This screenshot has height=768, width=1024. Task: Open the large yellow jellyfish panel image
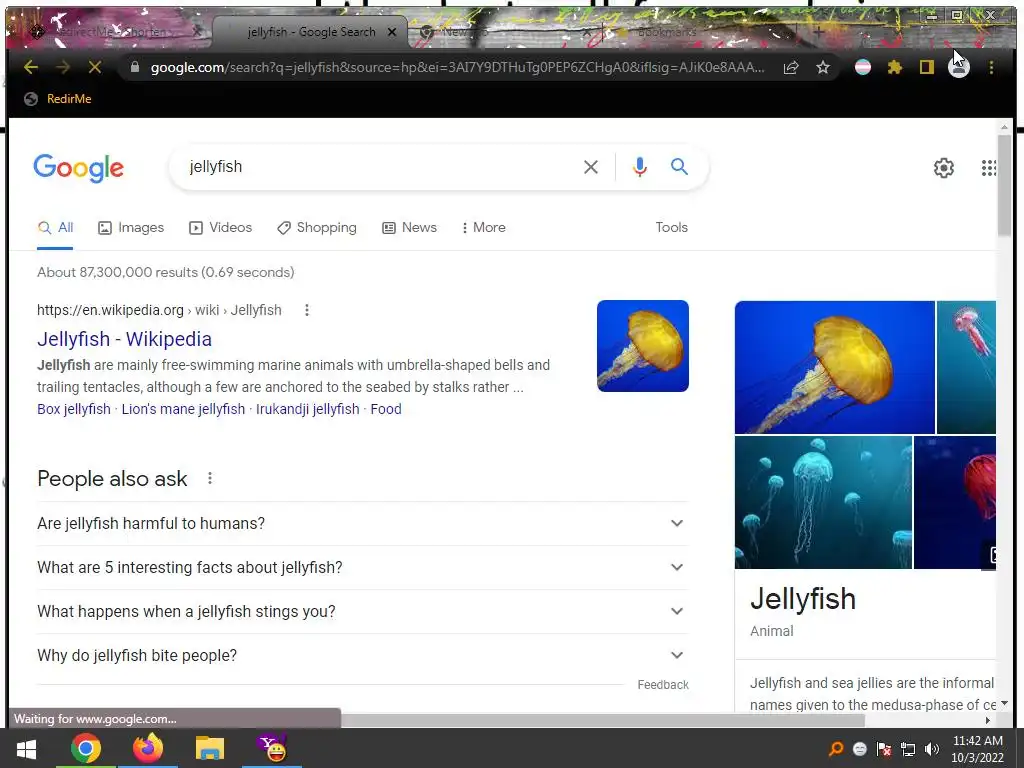[835, 367]
